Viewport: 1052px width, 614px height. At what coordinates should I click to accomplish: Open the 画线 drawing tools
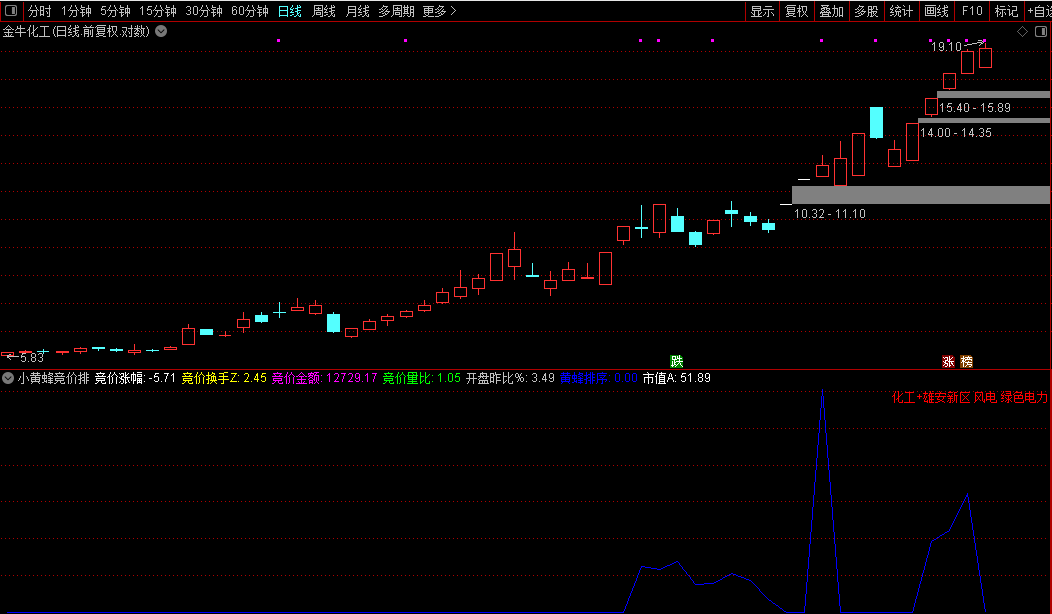pos(937,11)
